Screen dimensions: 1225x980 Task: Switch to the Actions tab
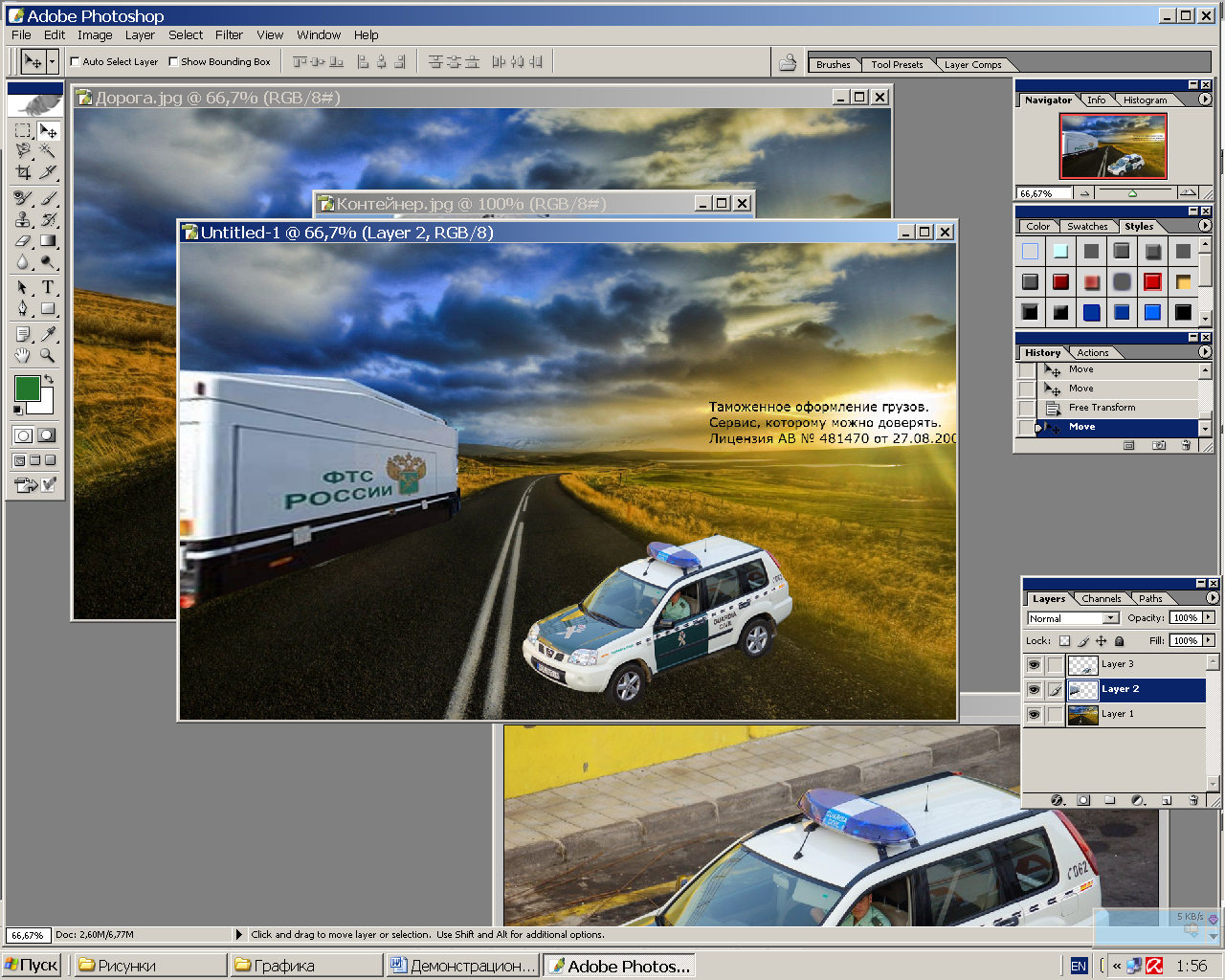pos(1092,353)
